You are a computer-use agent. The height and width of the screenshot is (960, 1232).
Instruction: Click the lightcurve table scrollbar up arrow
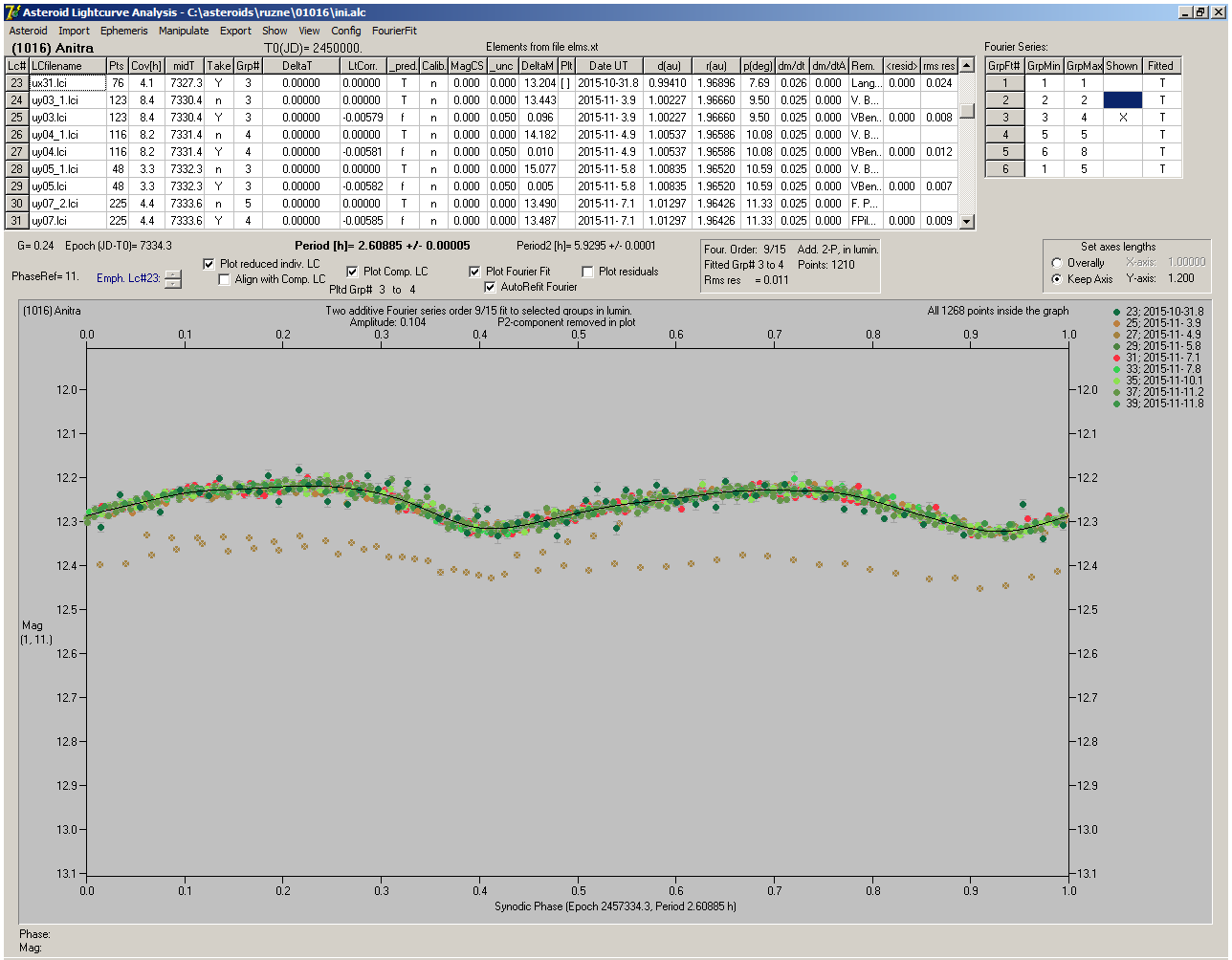click(x=966, y=66)
